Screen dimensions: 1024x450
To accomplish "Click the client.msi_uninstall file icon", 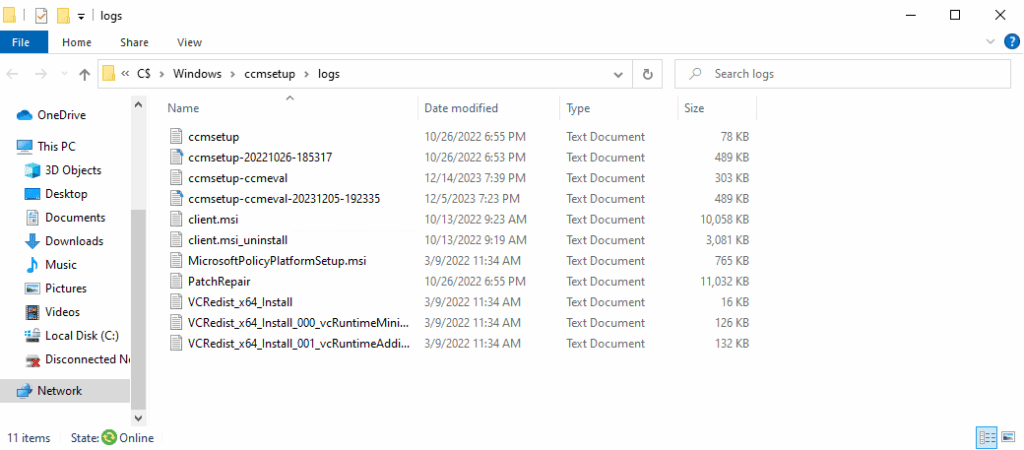I will click(175, 240).
